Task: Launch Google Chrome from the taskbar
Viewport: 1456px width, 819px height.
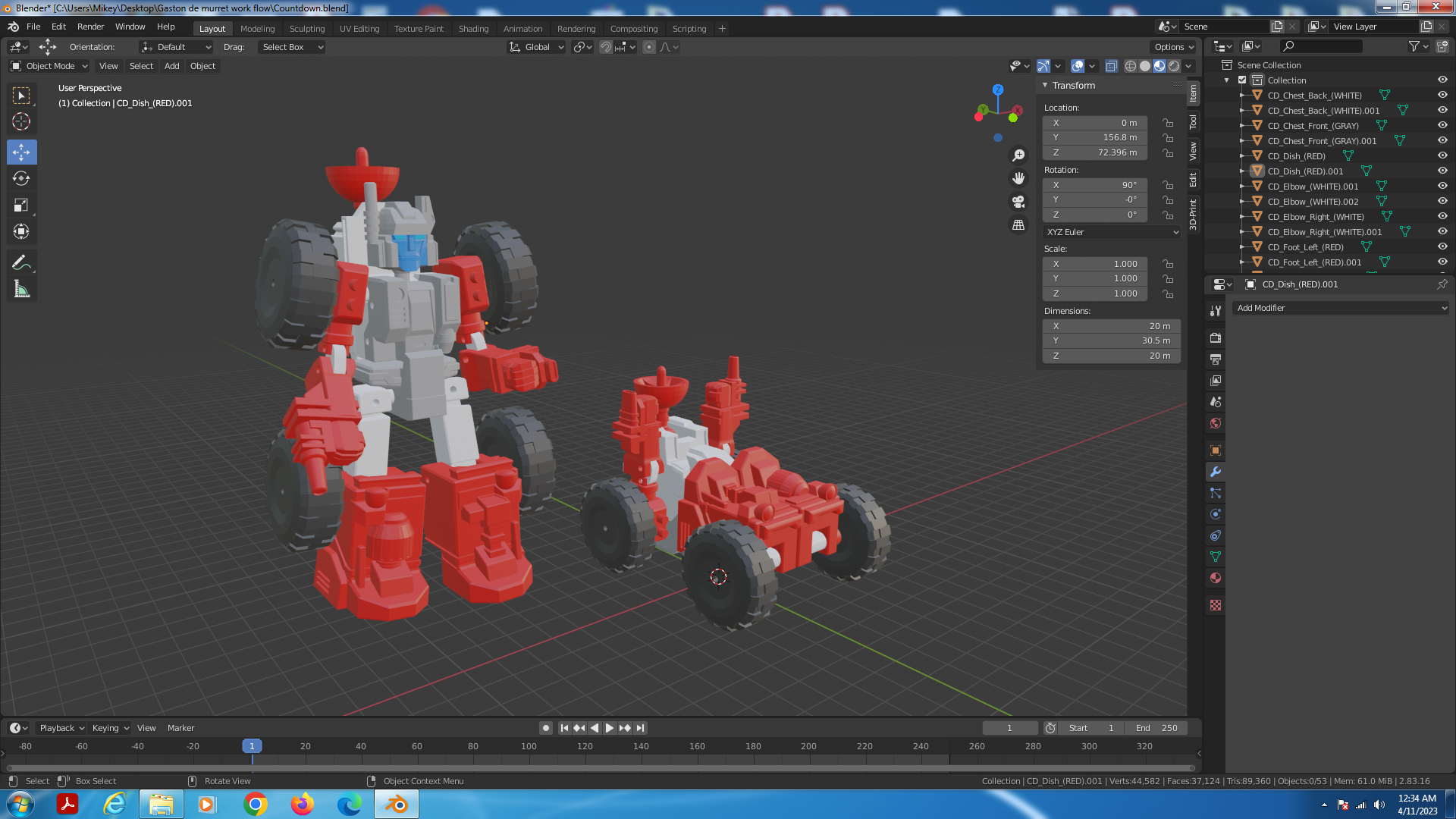Action: tap(256, 804)
